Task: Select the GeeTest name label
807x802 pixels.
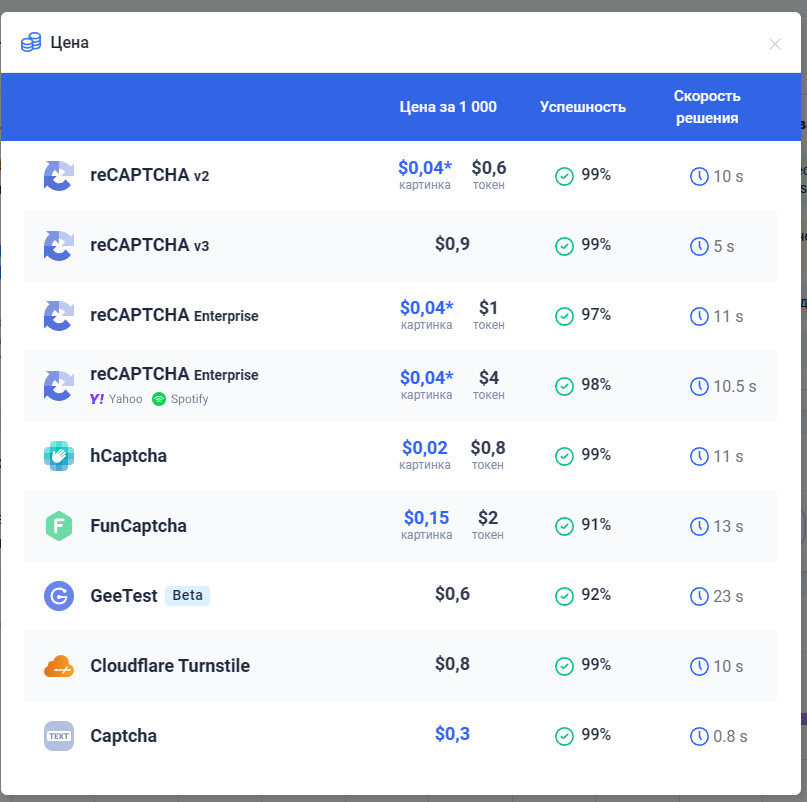Action: [124, 596]
